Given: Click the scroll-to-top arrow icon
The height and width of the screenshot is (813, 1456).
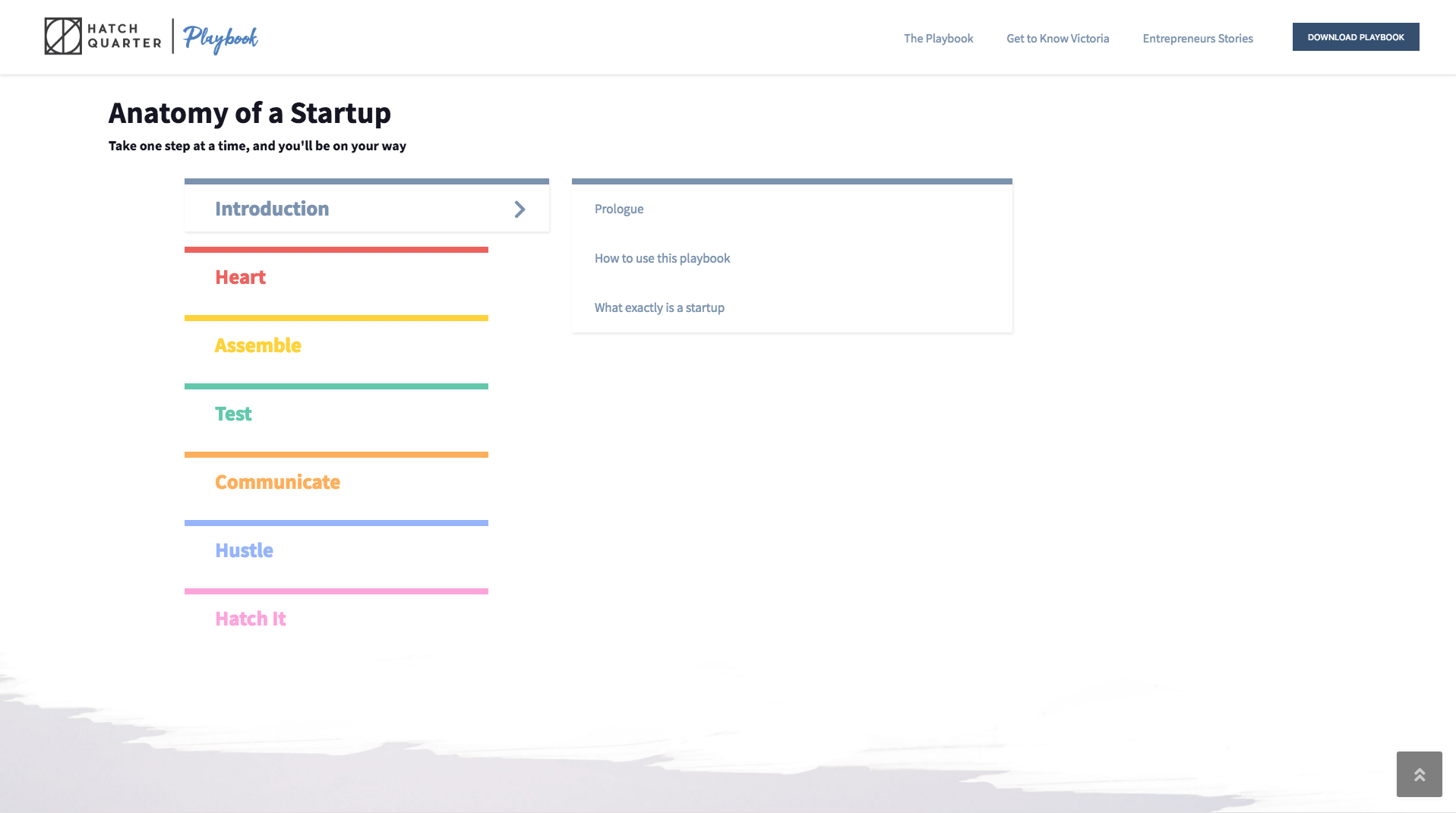Looking at the screenshot, I should coord(1419,774).
